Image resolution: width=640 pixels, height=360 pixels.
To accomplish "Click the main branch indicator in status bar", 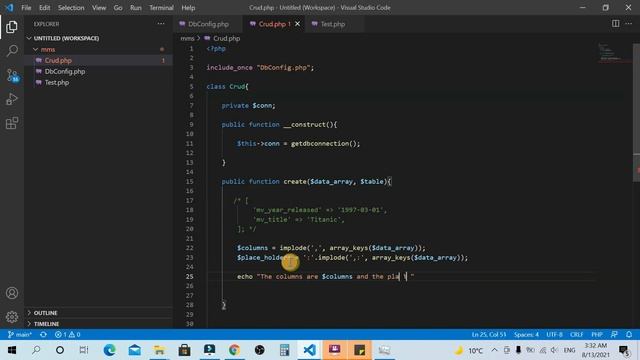I will (x=20, y=334).
